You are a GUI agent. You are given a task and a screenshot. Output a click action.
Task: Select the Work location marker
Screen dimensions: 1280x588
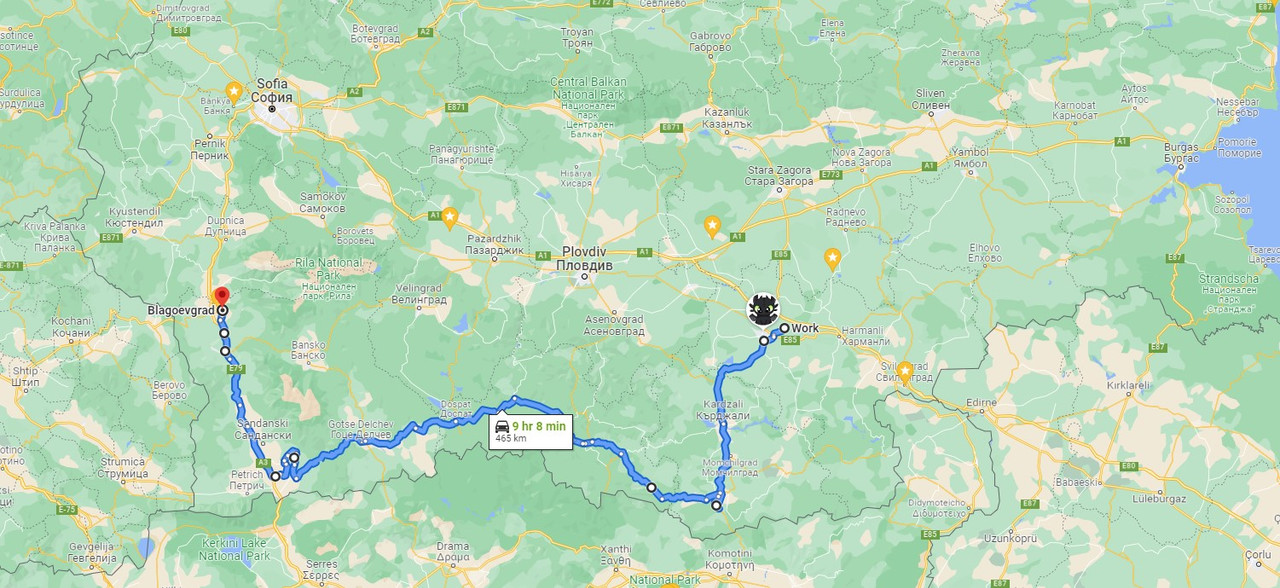click(785, 328)
